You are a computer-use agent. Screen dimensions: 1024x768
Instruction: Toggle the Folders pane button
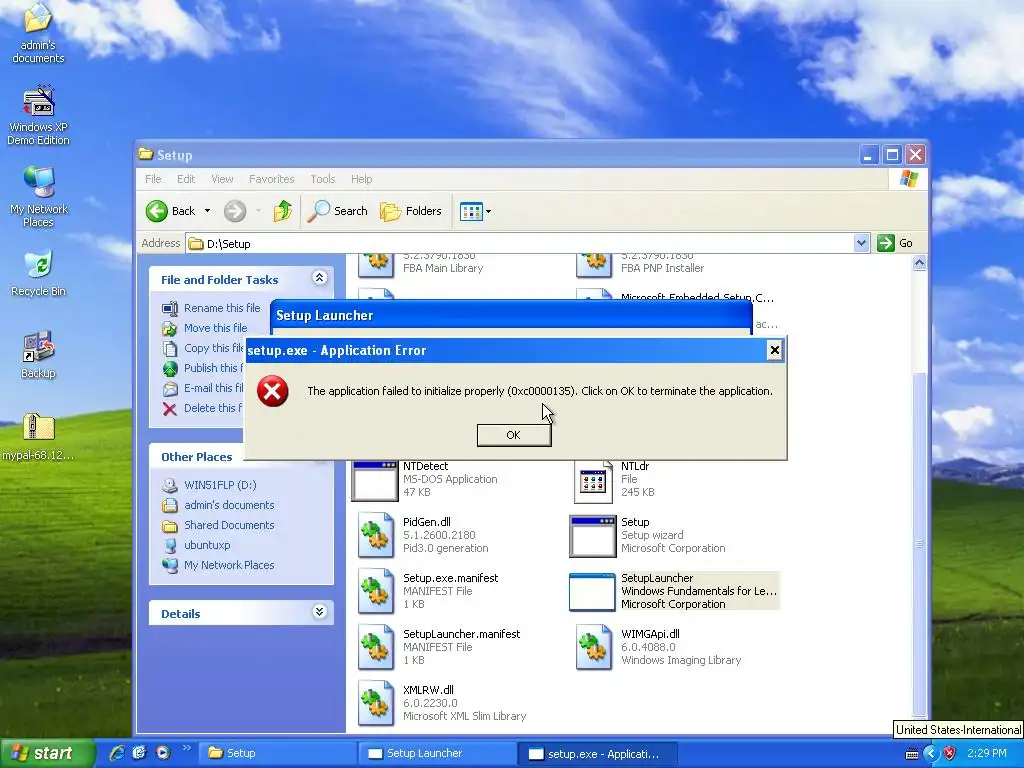tap(411, 211)
